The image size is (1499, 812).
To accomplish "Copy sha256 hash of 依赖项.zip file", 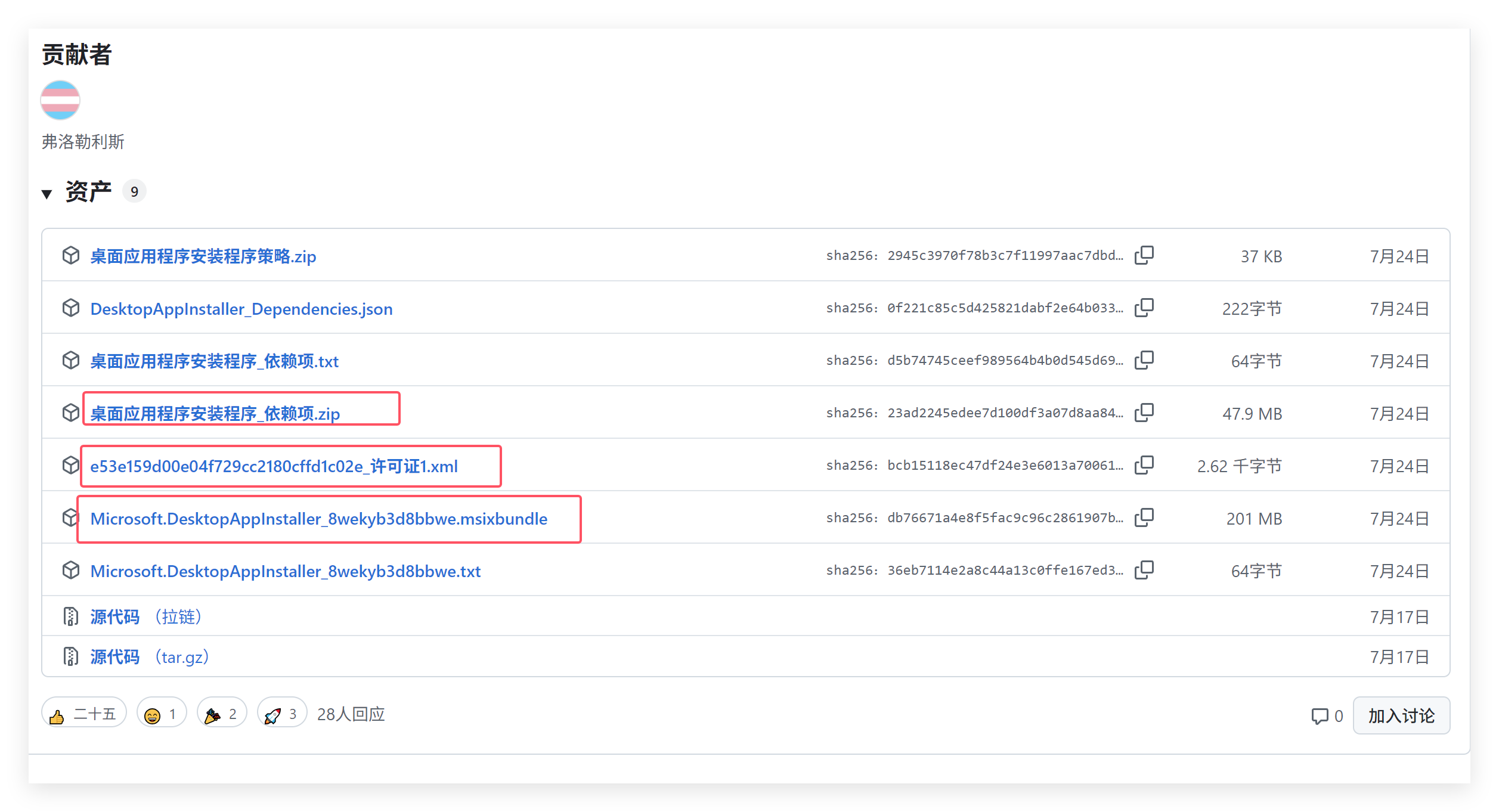I will coord(1144,413).
